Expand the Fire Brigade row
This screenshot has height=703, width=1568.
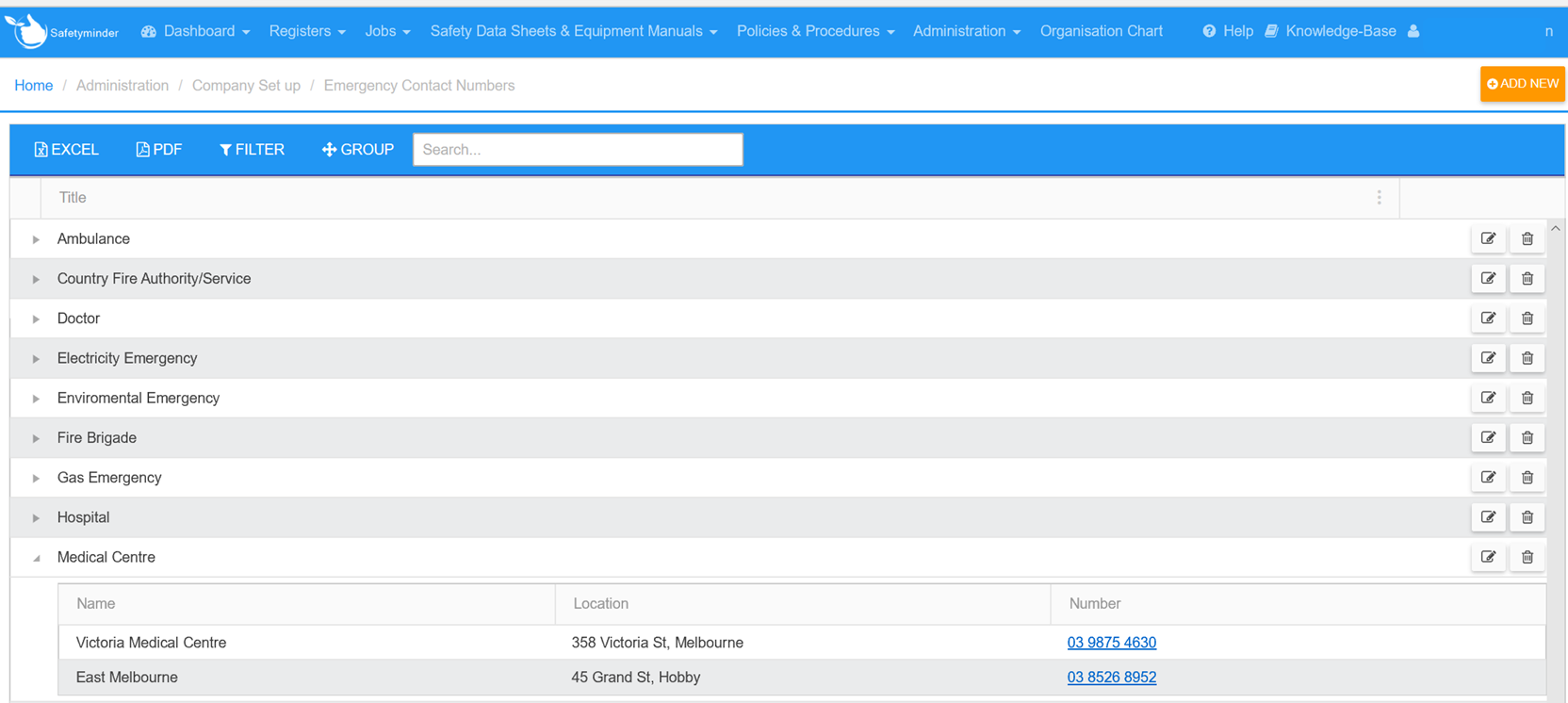click(36, 438)
